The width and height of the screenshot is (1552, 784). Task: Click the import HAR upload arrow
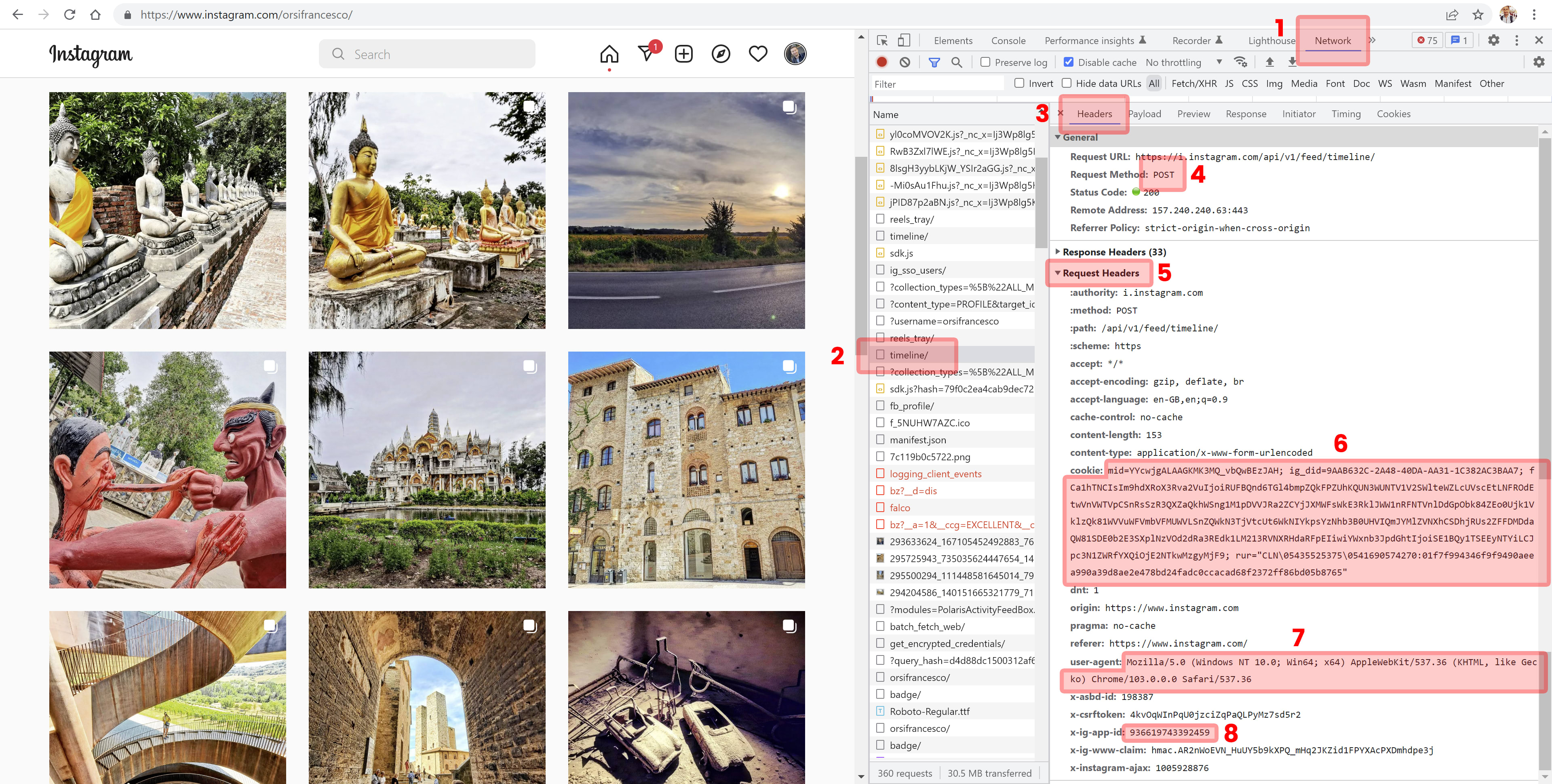1269,62
